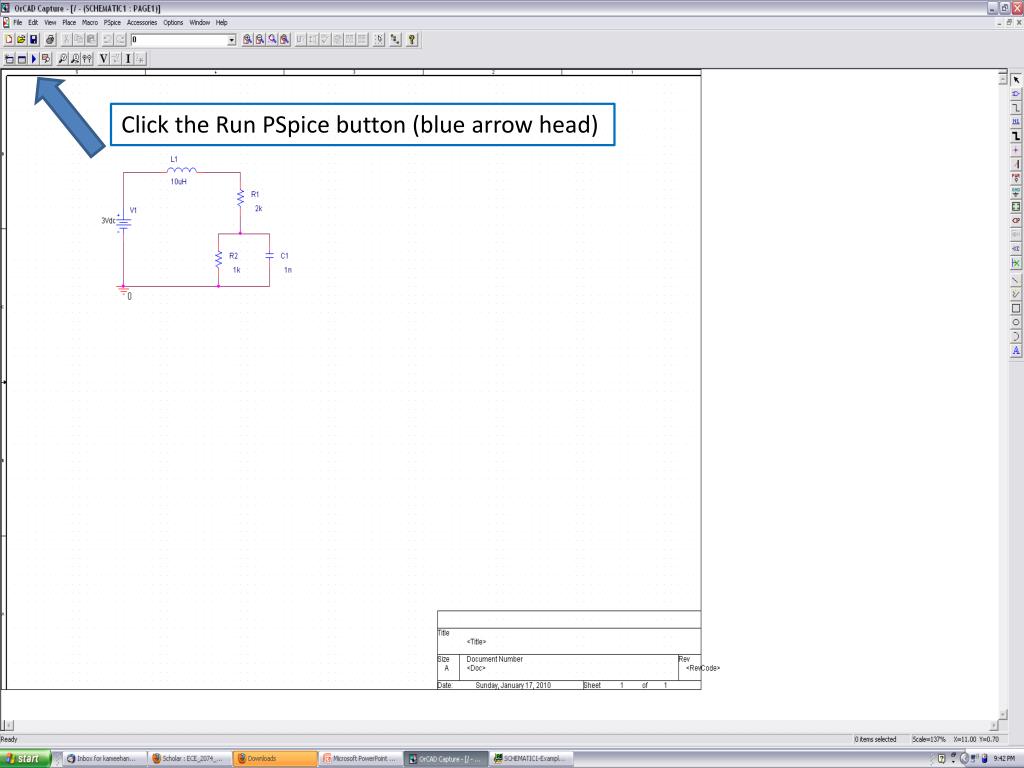This screenshot has width=1024, height=768.
Task: Click the Windows start button
Action: (25, 758)
